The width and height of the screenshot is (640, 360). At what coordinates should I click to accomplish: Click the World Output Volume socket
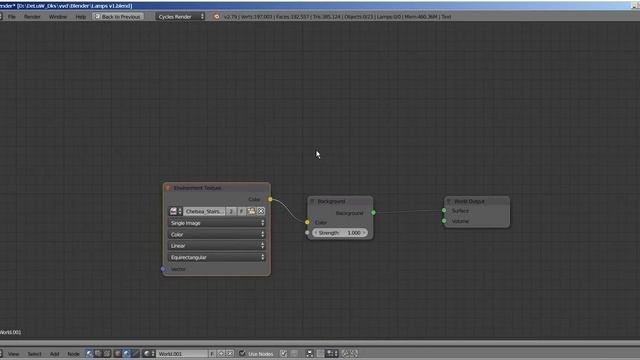444,221
